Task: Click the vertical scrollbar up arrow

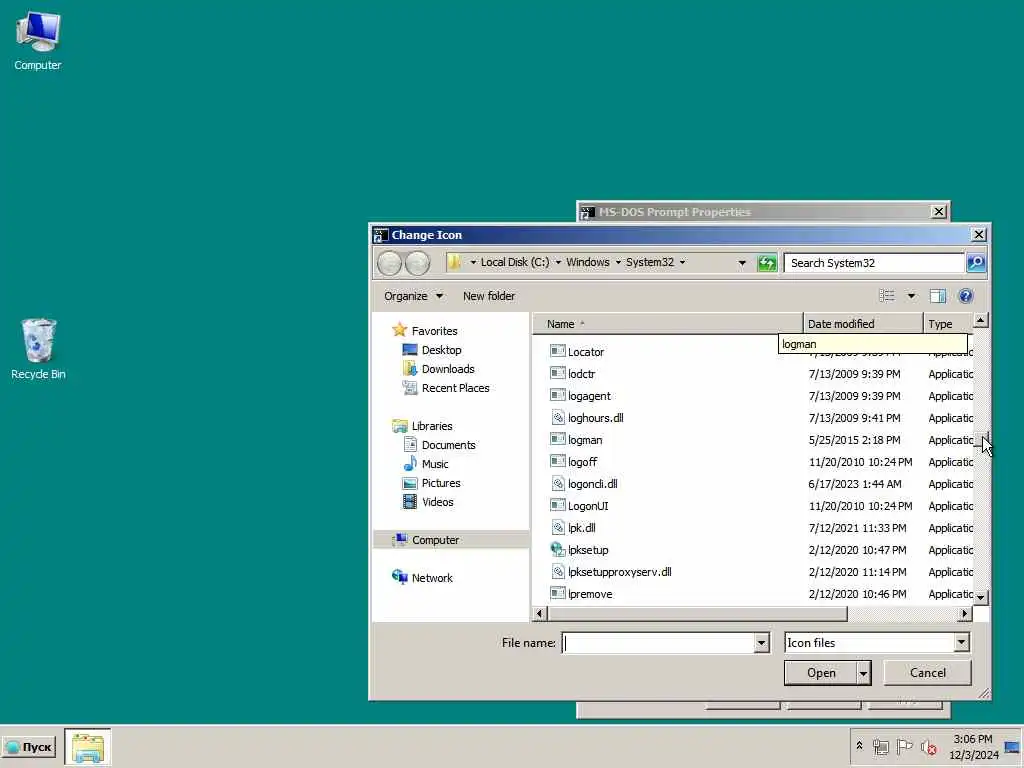Action: click(x=980, y=321)
